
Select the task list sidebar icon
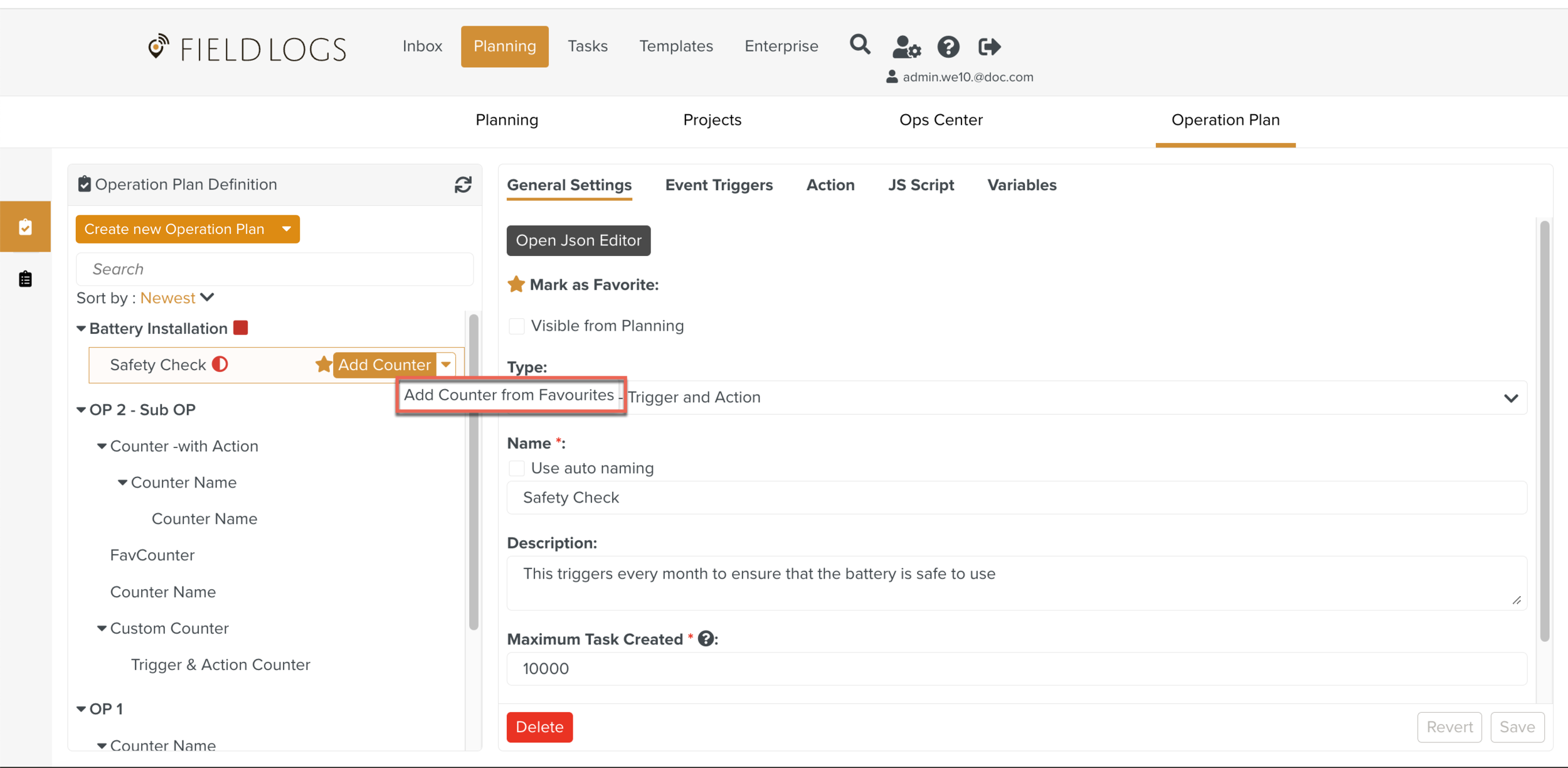click(25, 279)
